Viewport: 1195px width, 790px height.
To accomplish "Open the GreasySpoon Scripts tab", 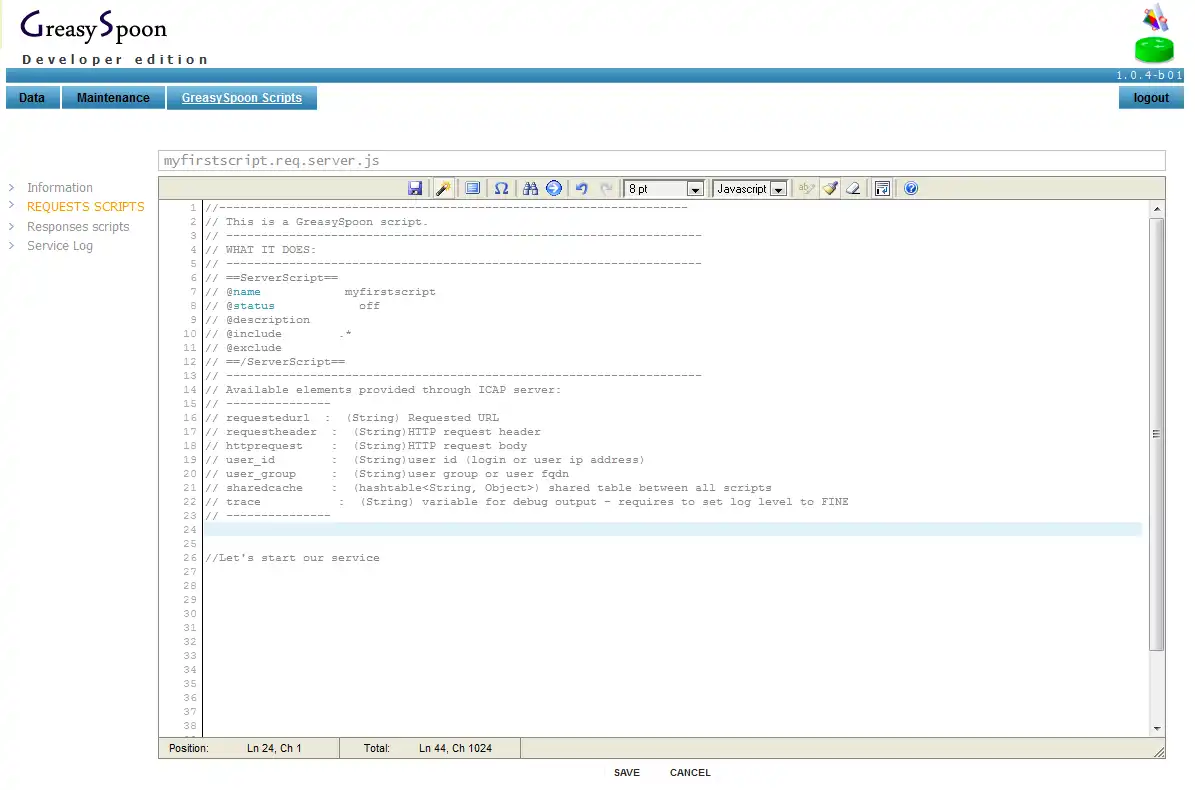I will tap(242, 98).
